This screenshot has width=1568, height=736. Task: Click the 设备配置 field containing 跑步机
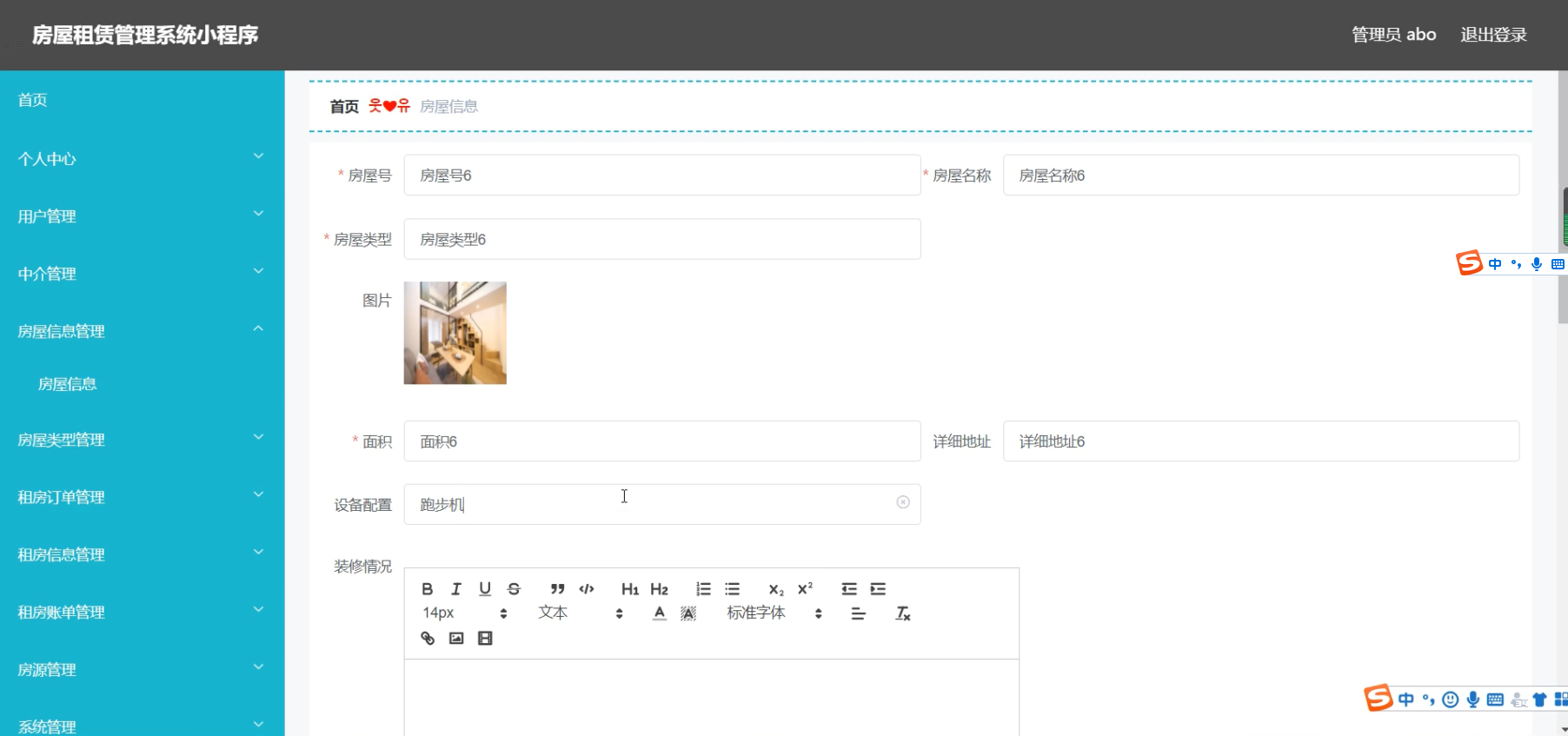coord(662,504)
